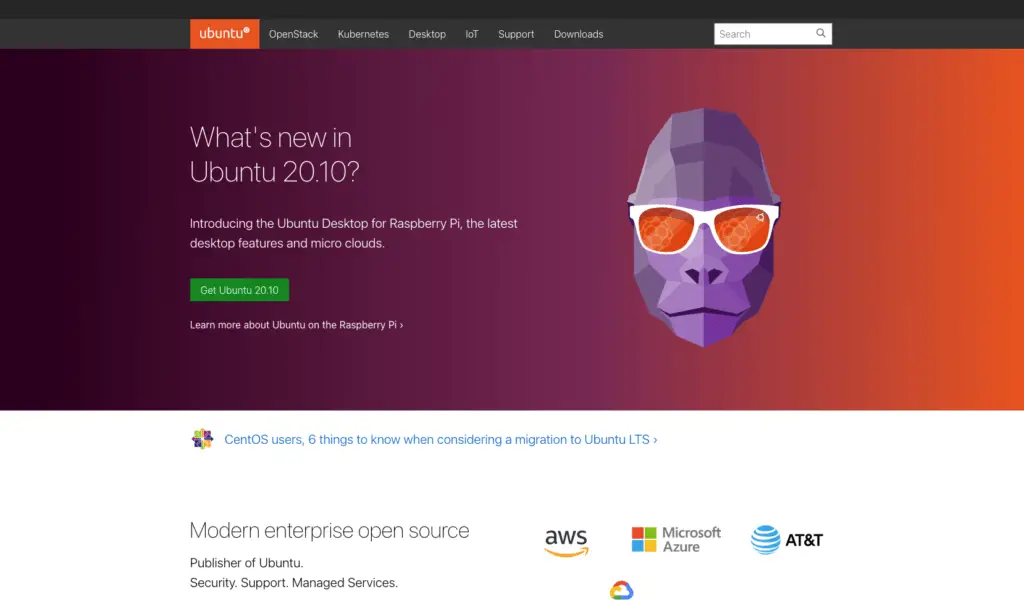1024x600 pixels.
Task: Click the Get Ubuntu 20.10 button
Action: (240, 290)
